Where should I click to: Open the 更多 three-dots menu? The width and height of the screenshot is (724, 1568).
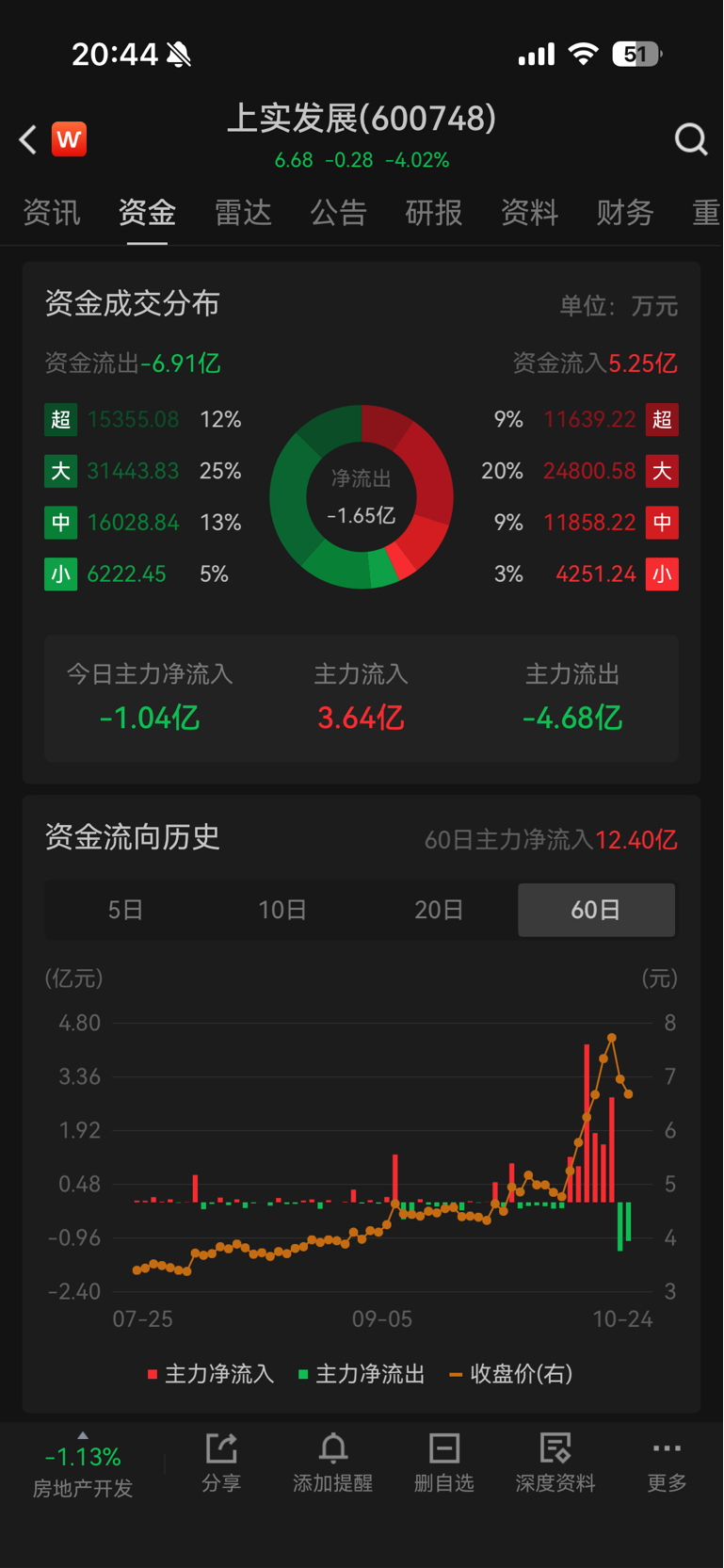[x=667, y=1448]
